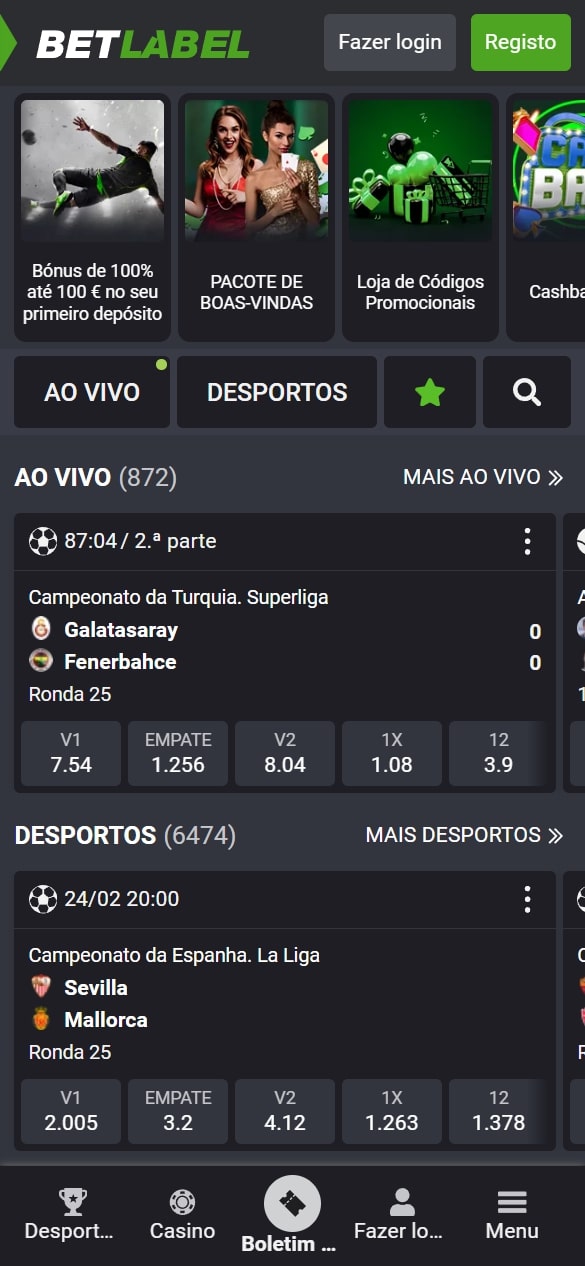This screenshot has width=585, height=1266.
Task: Tap the Desportos trophy icon in bottom bar
Action: tap(73, 1202)
